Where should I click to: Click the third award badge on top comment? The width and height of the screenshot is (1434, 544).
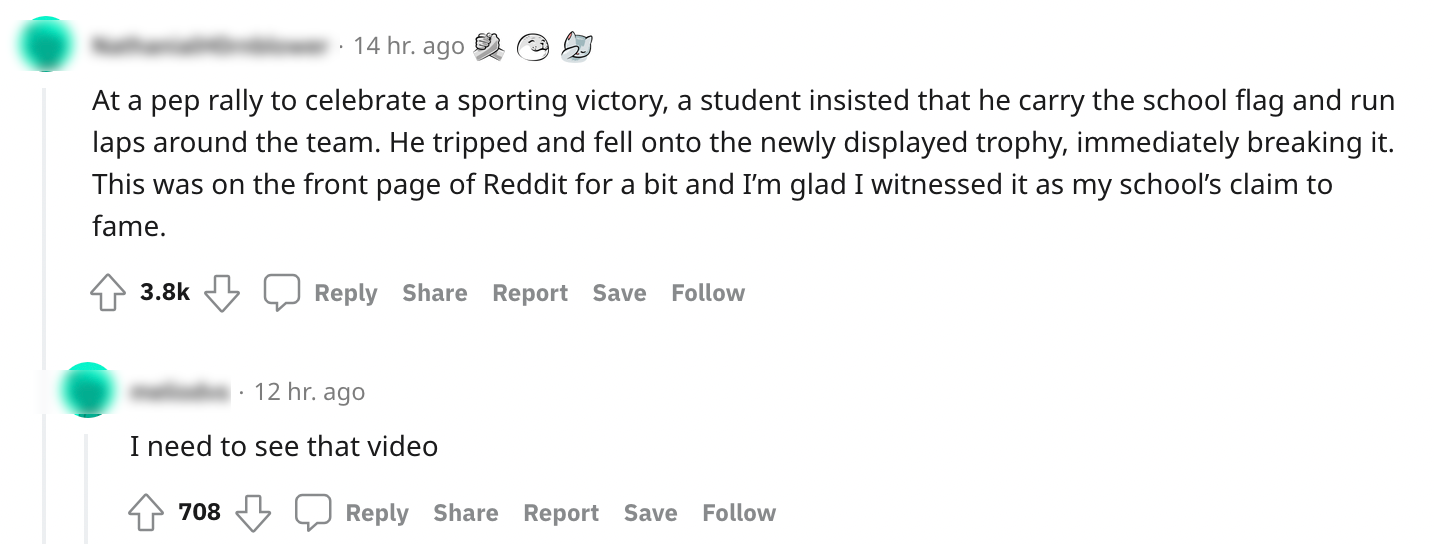(577, 46)
